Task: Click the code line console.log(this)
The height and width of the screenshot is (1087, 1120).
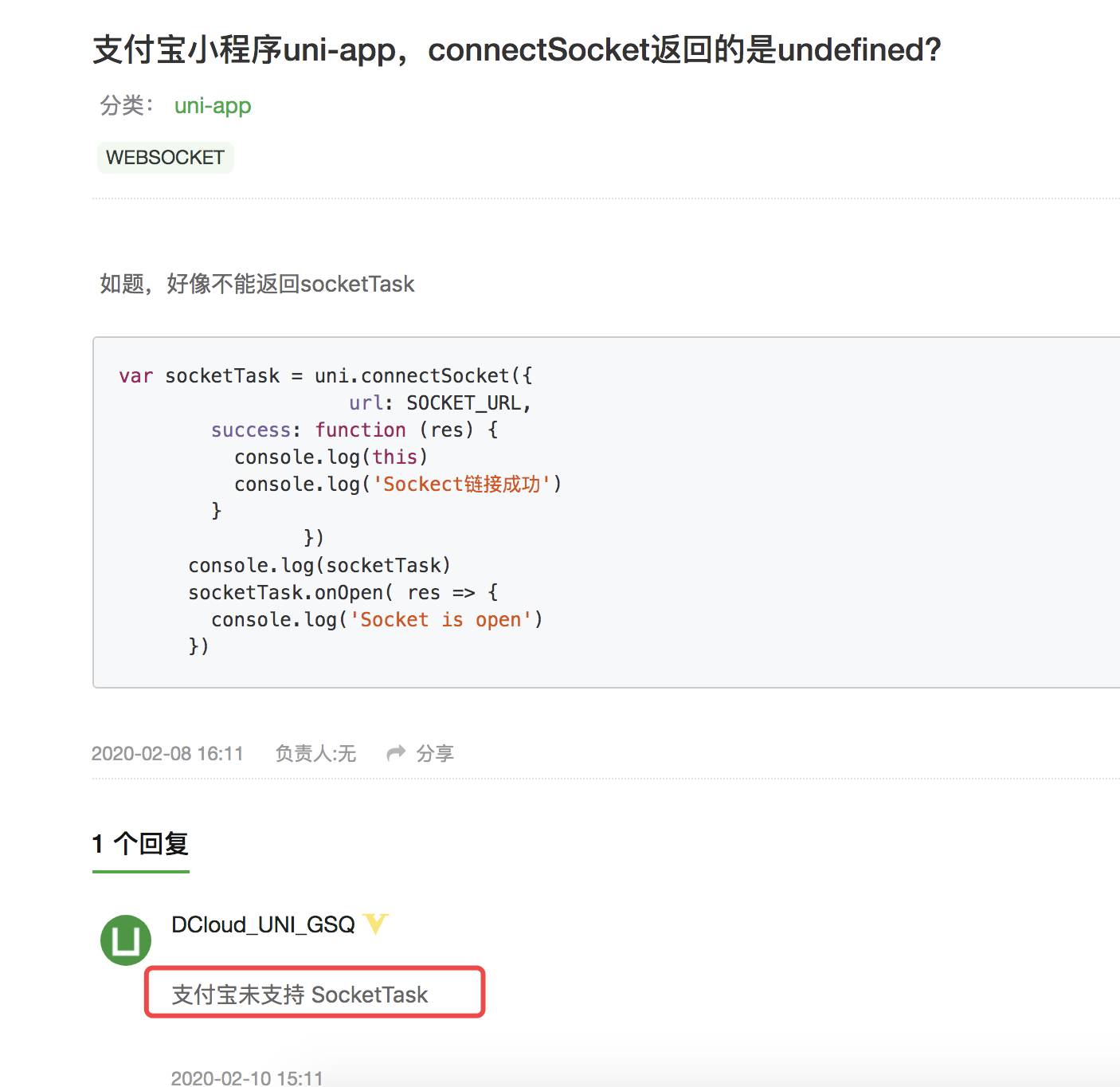Action: [331, 457]
